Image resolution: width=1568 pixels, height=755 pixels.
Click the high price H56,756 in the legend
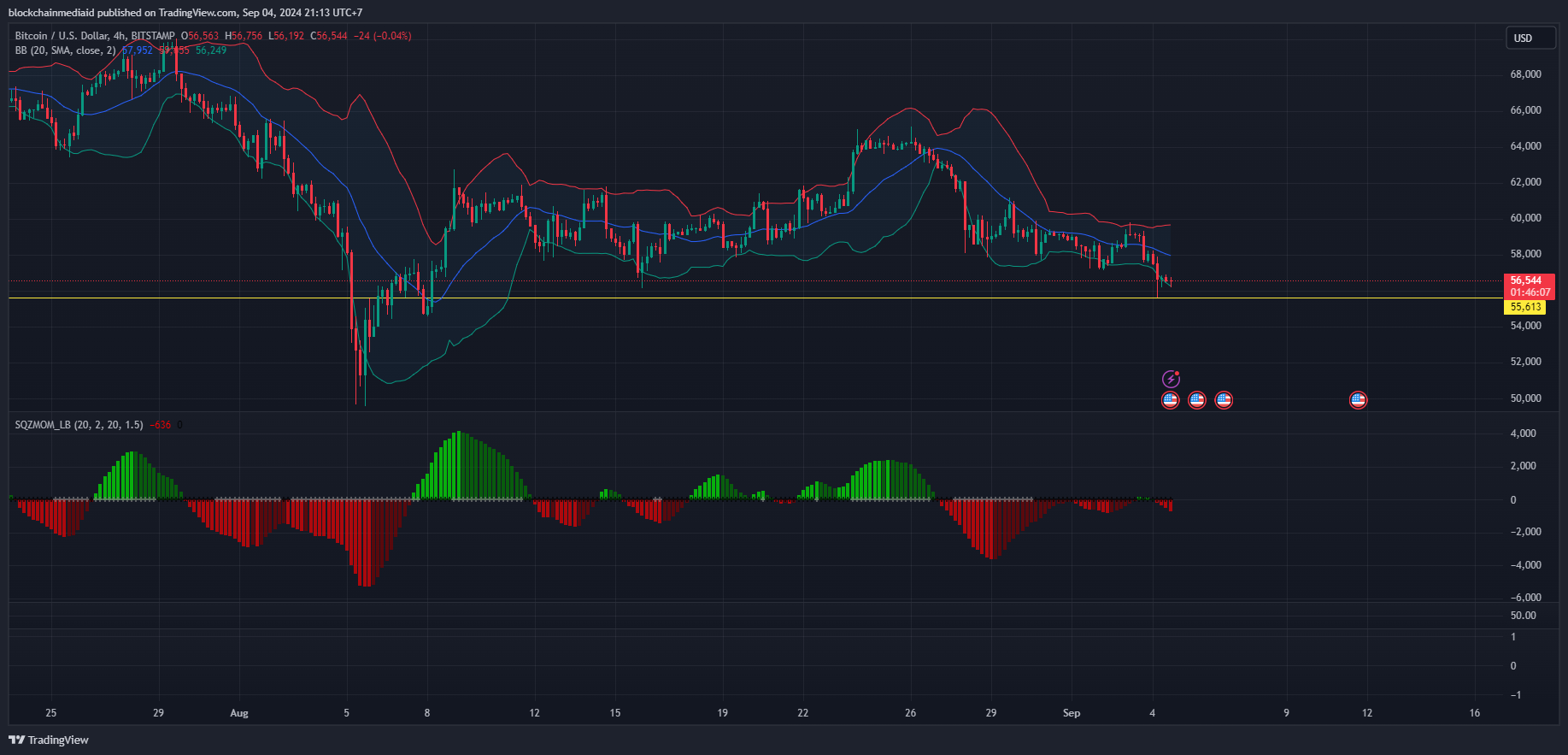point(244,36)
